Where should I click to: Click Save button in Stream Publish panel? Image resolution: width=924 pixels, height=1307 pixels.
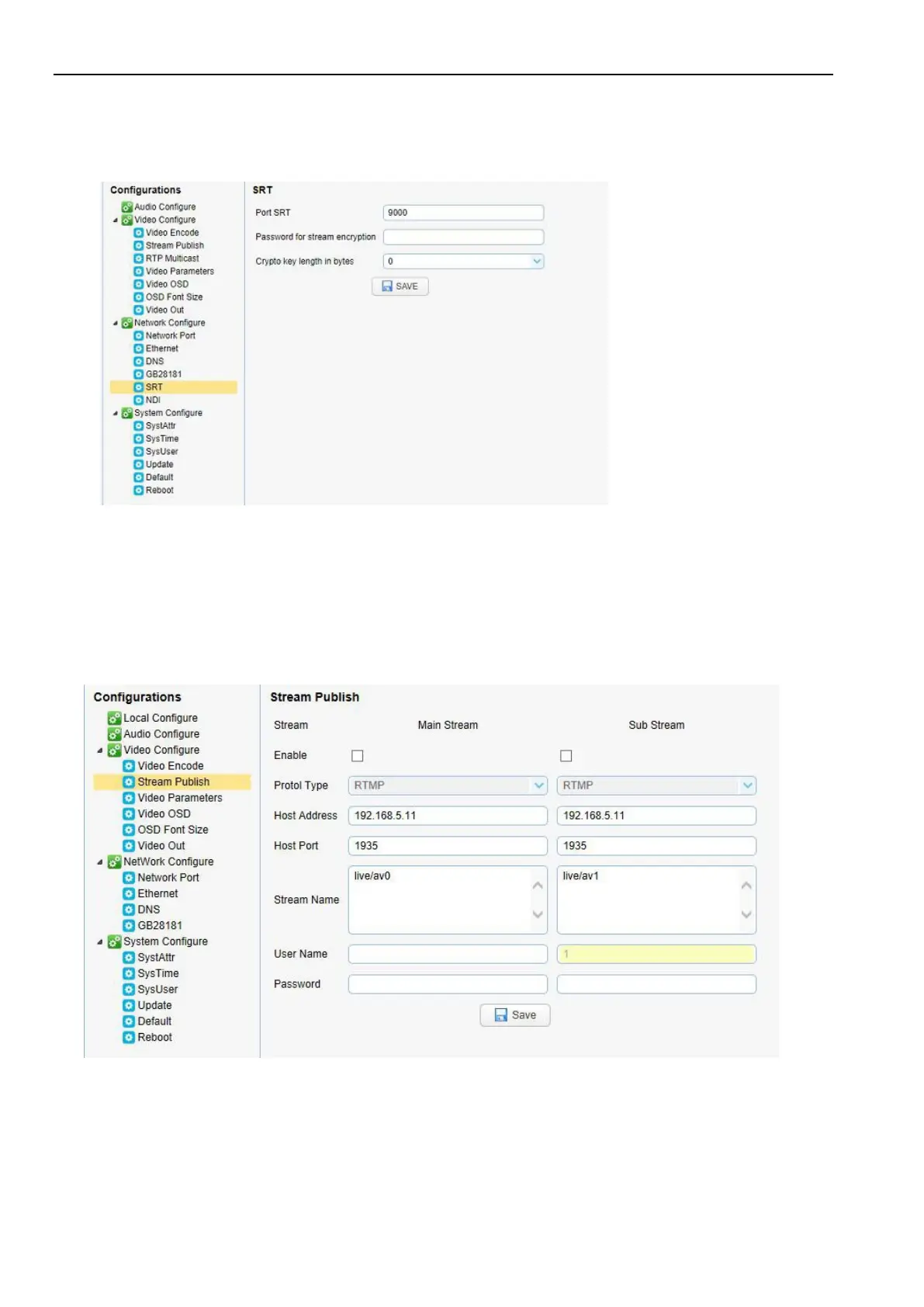[515, 1015]
